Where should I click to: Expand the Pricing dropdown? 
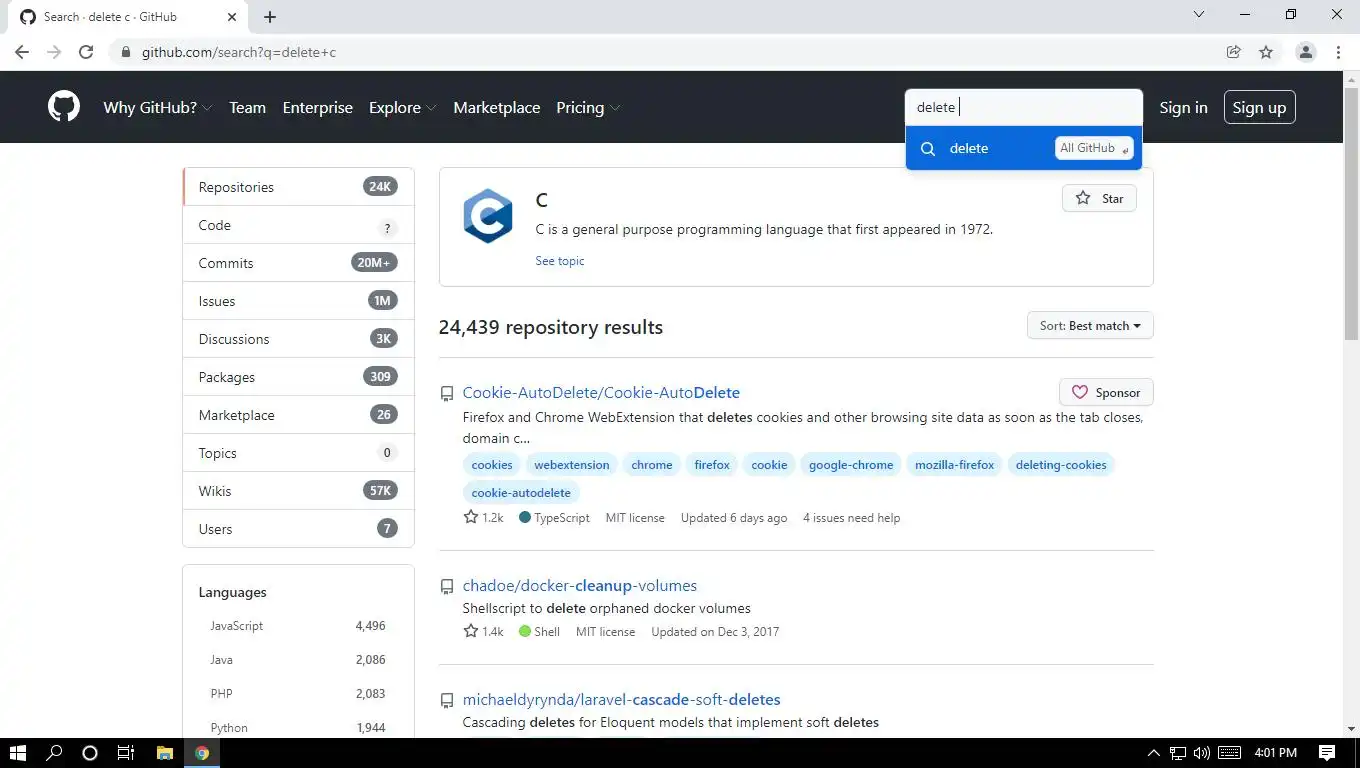tap(588, 107)
